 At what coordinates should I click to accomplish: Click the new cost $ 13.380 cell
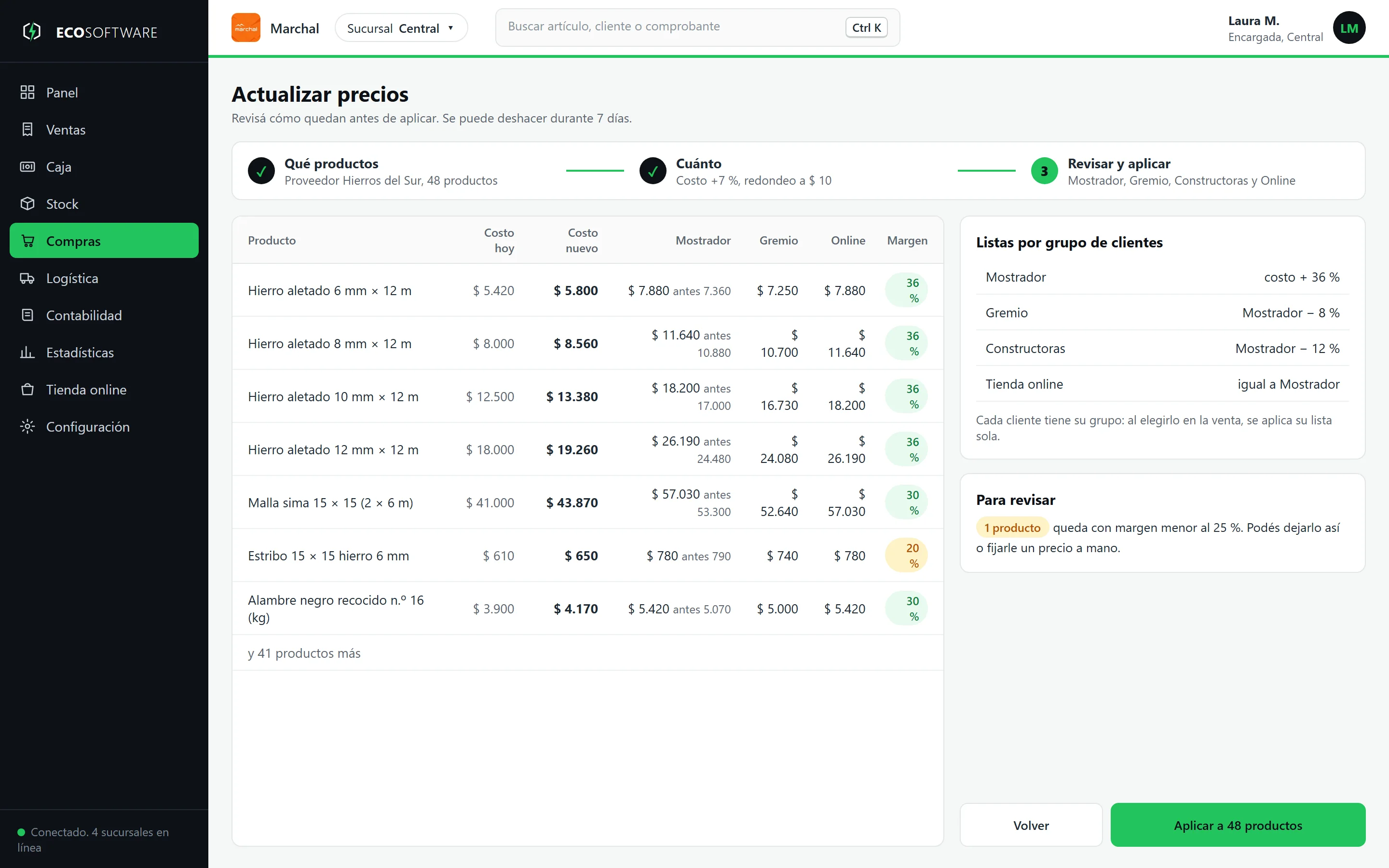(x=572, y=397)
